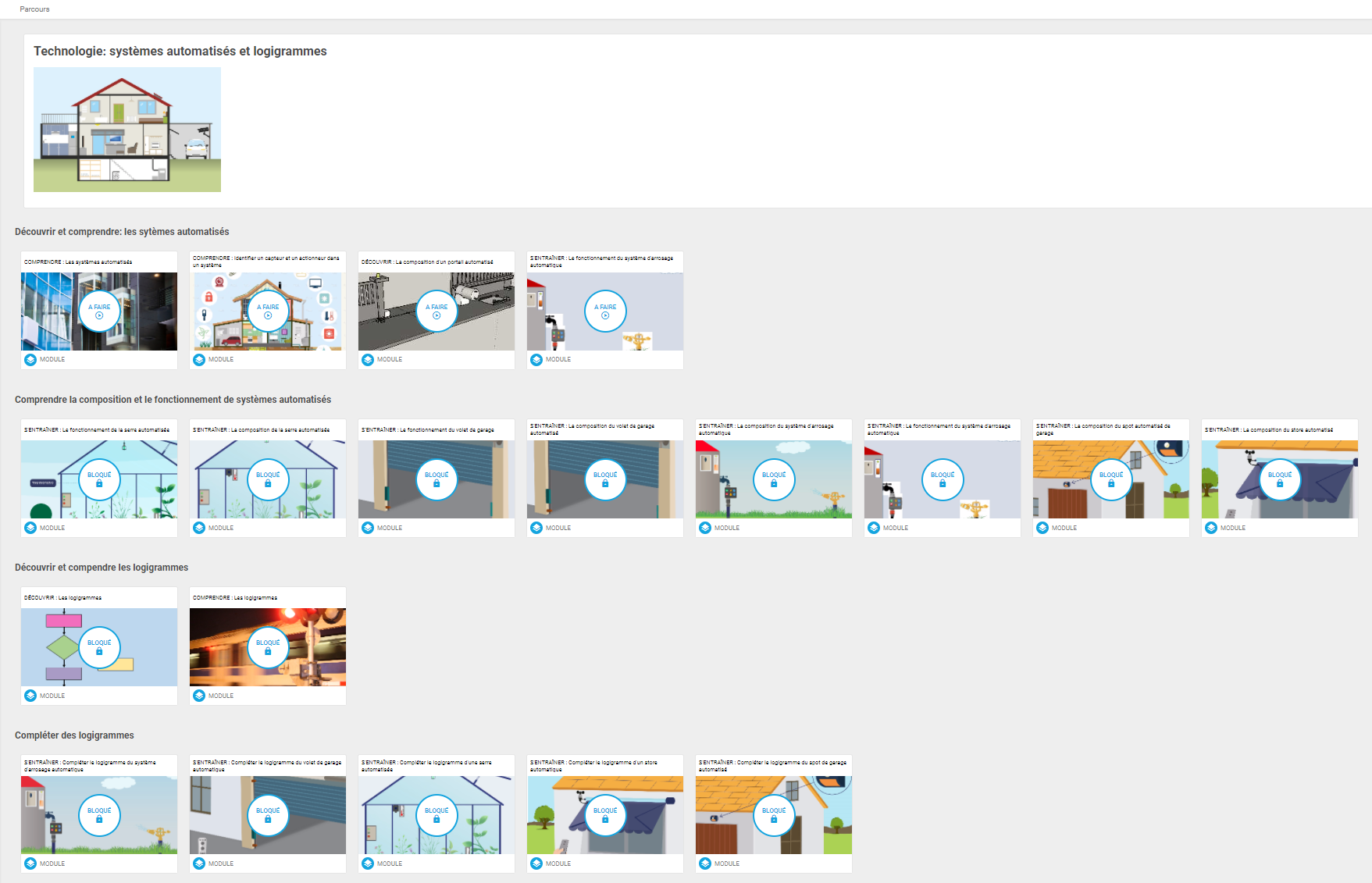Screen dimensions: 1372x883
Task: Click the MODULE layers icon under 'Les systèmes automatisés'
Action: click(x=30, y=360)
